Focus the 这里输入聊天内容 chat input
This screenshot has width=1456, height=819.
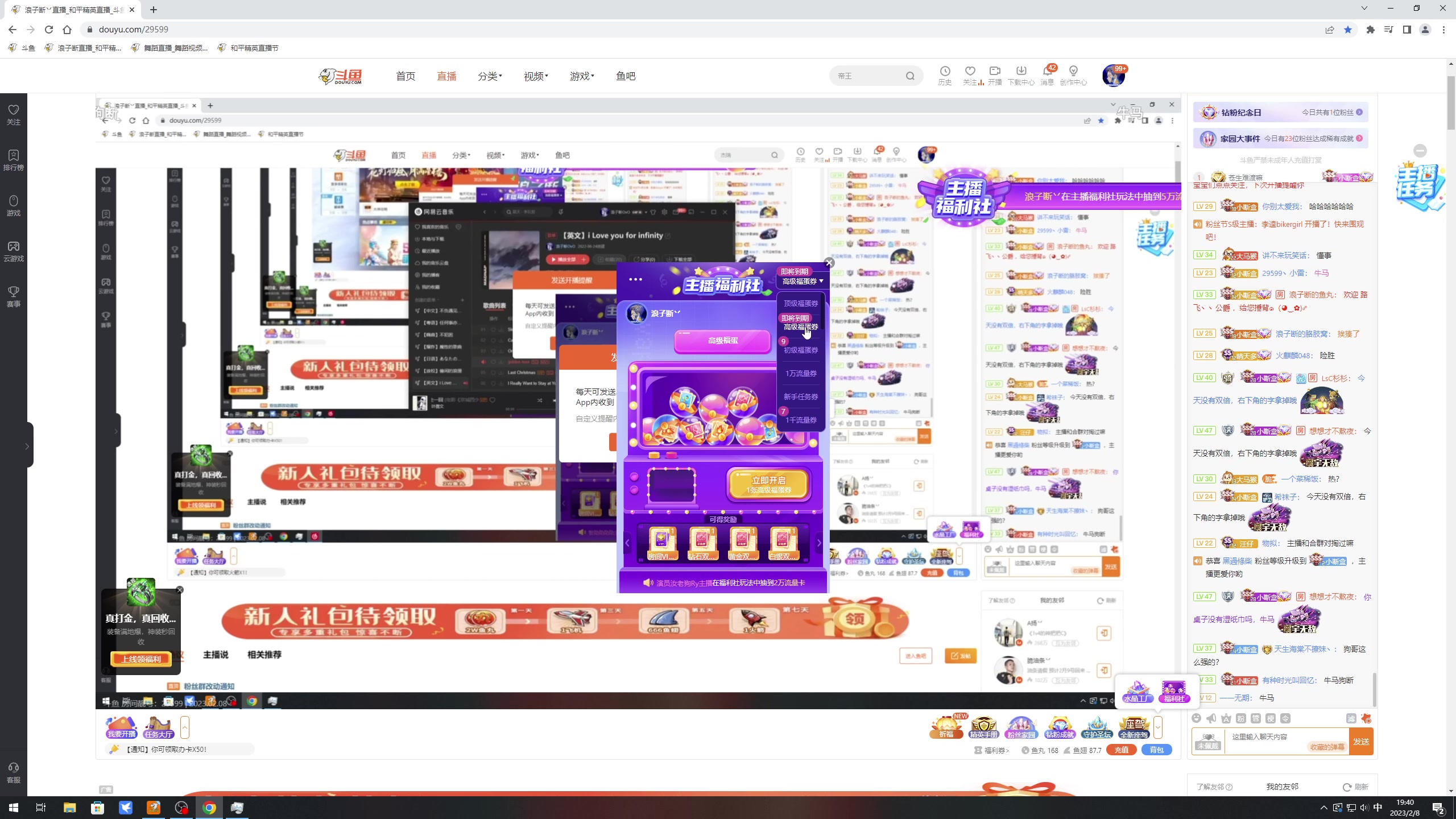pos(1285,742)
